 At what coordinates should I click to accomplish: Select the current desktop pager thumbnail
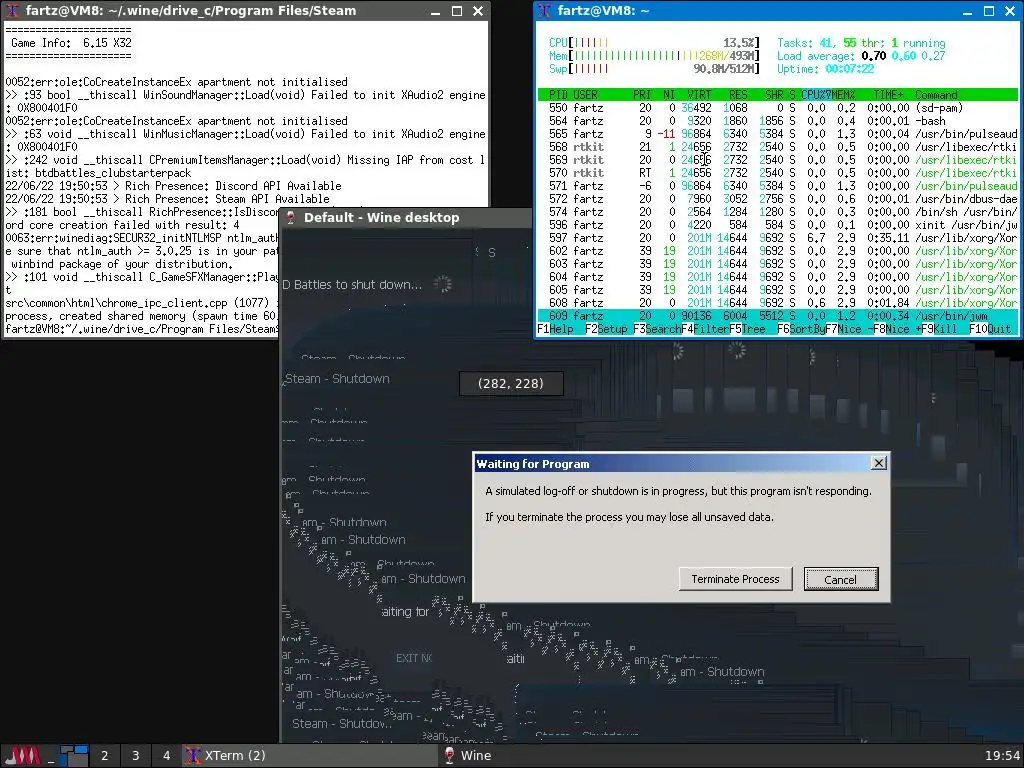click(74, 756)
